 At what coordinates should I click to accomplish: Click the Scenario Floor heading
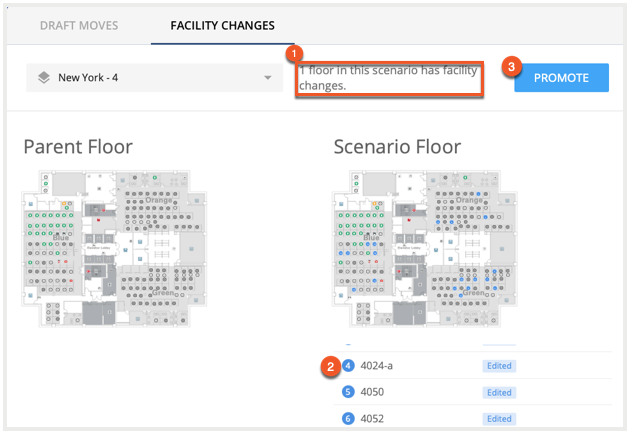(397, 146)
